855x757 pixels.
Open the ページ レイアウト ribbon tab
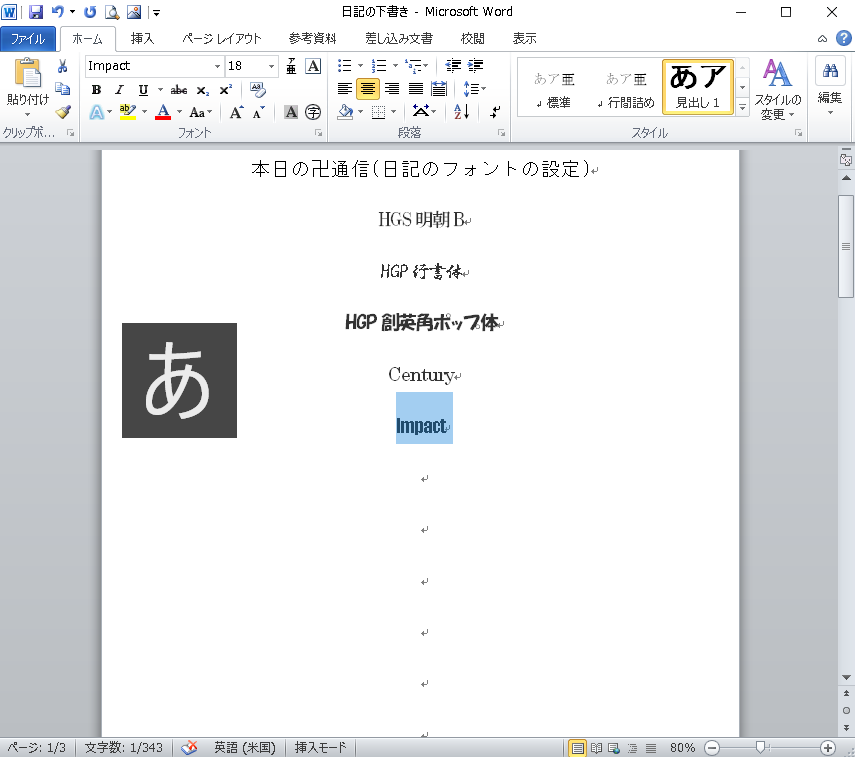pos(222,39)
